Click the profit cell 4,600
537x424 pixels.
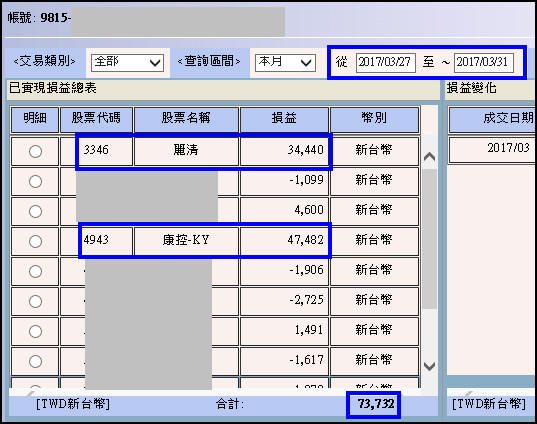(284, 211)
